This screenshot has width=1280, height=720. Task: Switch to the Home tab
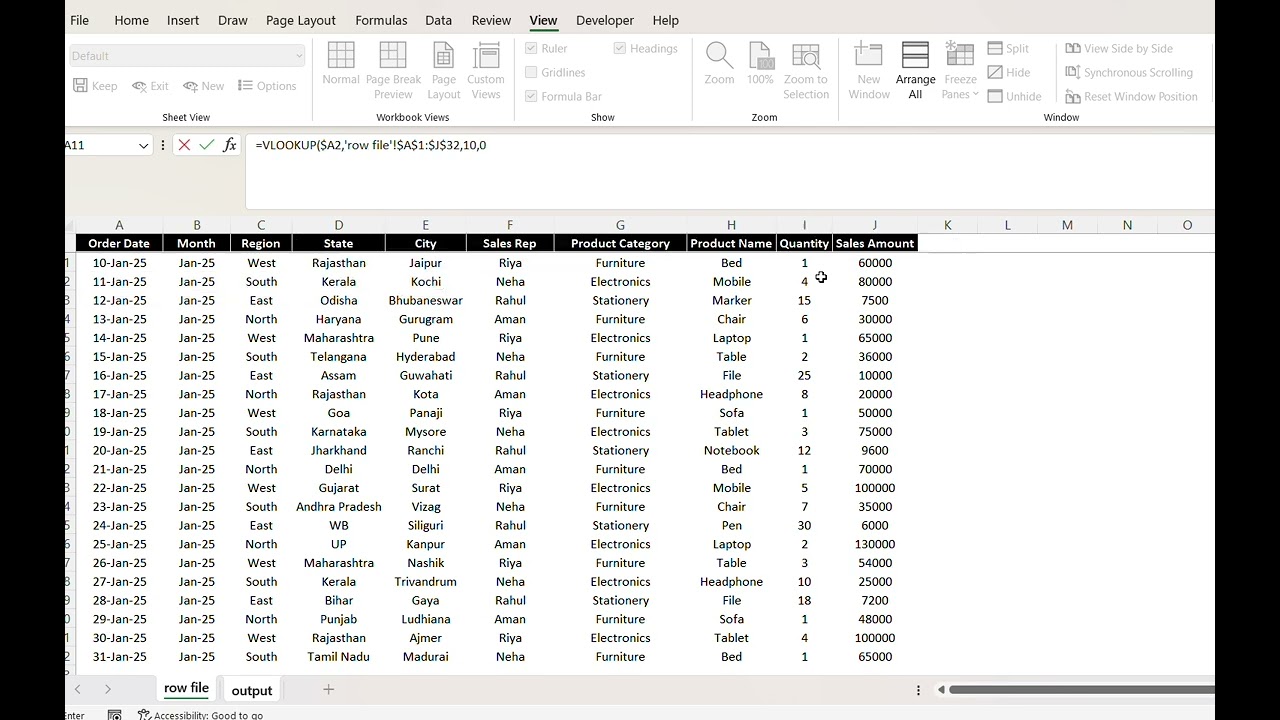(131, 20)
